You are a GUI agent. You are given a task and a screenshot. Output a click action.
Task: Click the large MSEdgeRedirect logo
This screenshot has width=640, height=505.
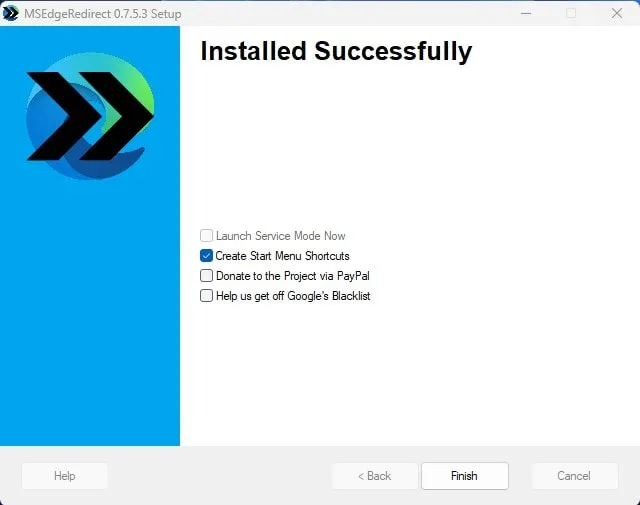tap(90, 116)
